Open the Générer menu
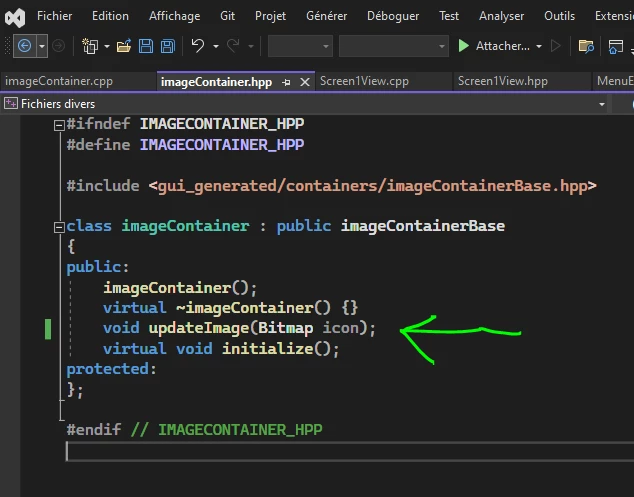 (327, 16)
